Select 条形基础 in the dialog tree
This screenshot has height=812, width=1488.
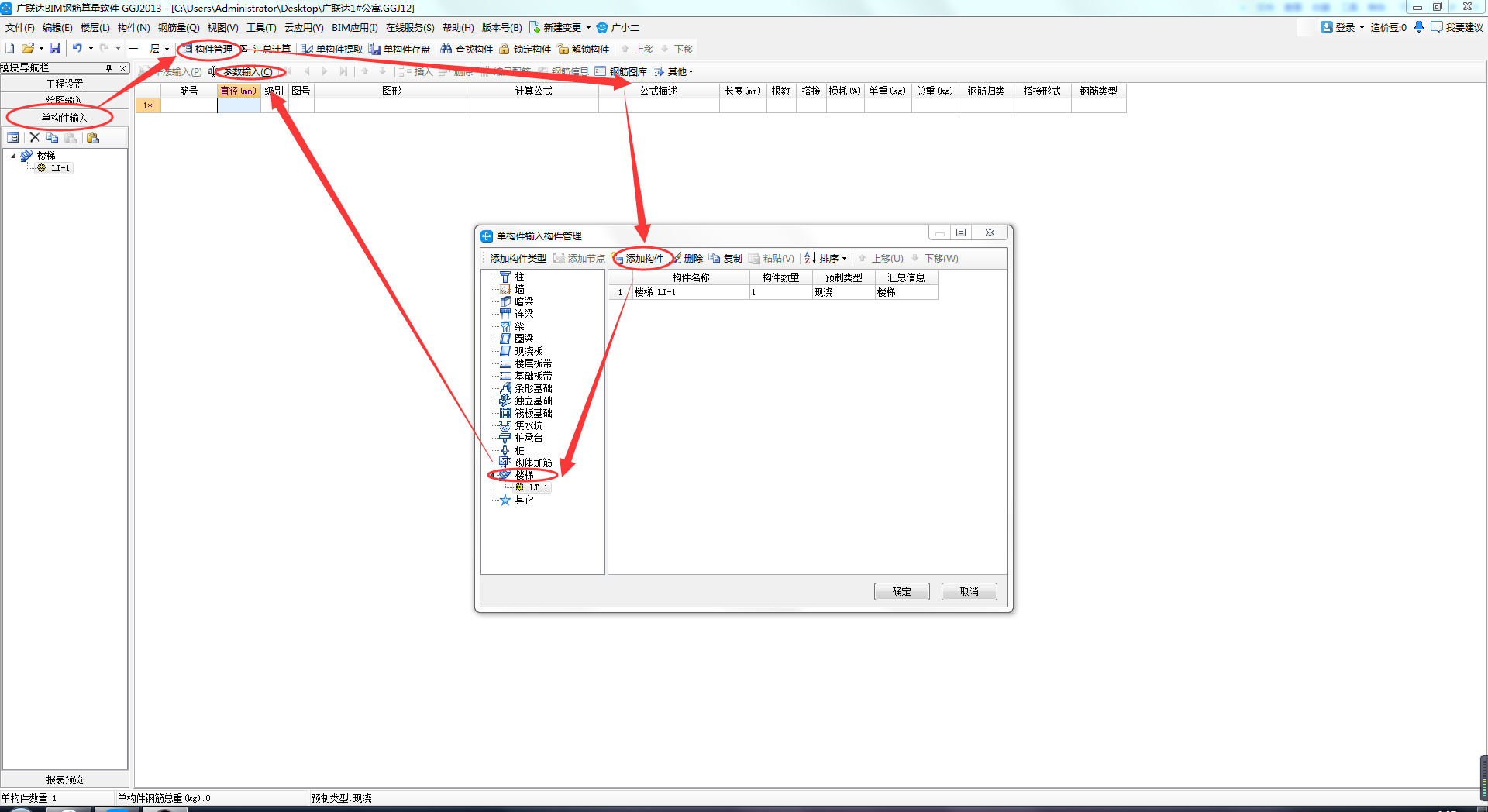tap(533, 389)
